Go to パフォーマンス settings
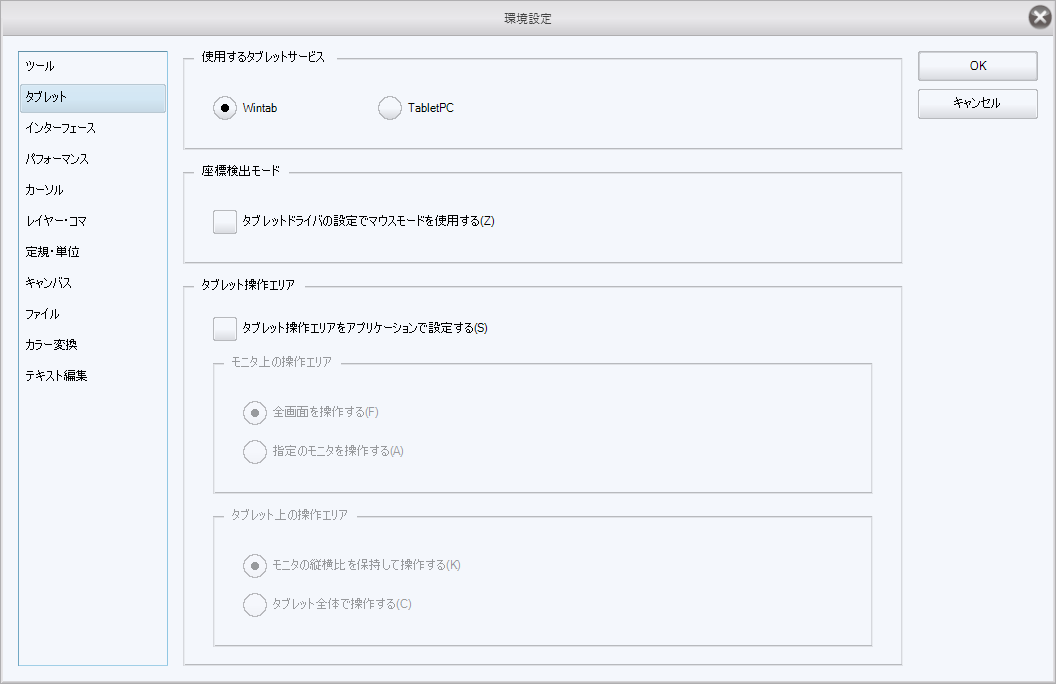This screenshot has width=1056, height=684. [x=57, y=159]
